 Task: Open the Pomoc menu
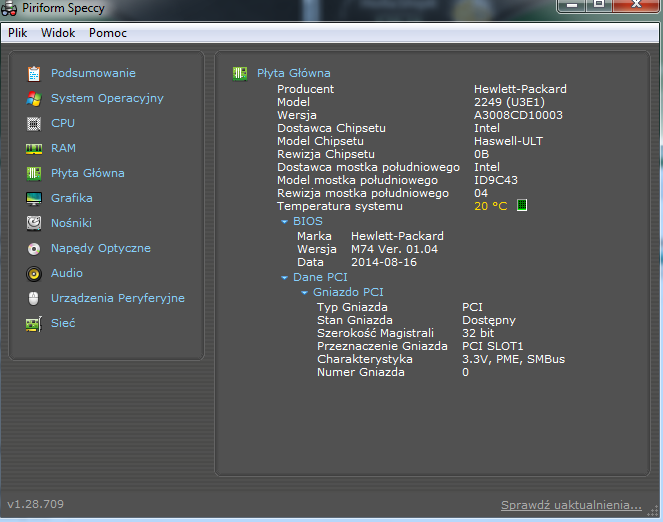click(108, 33)
